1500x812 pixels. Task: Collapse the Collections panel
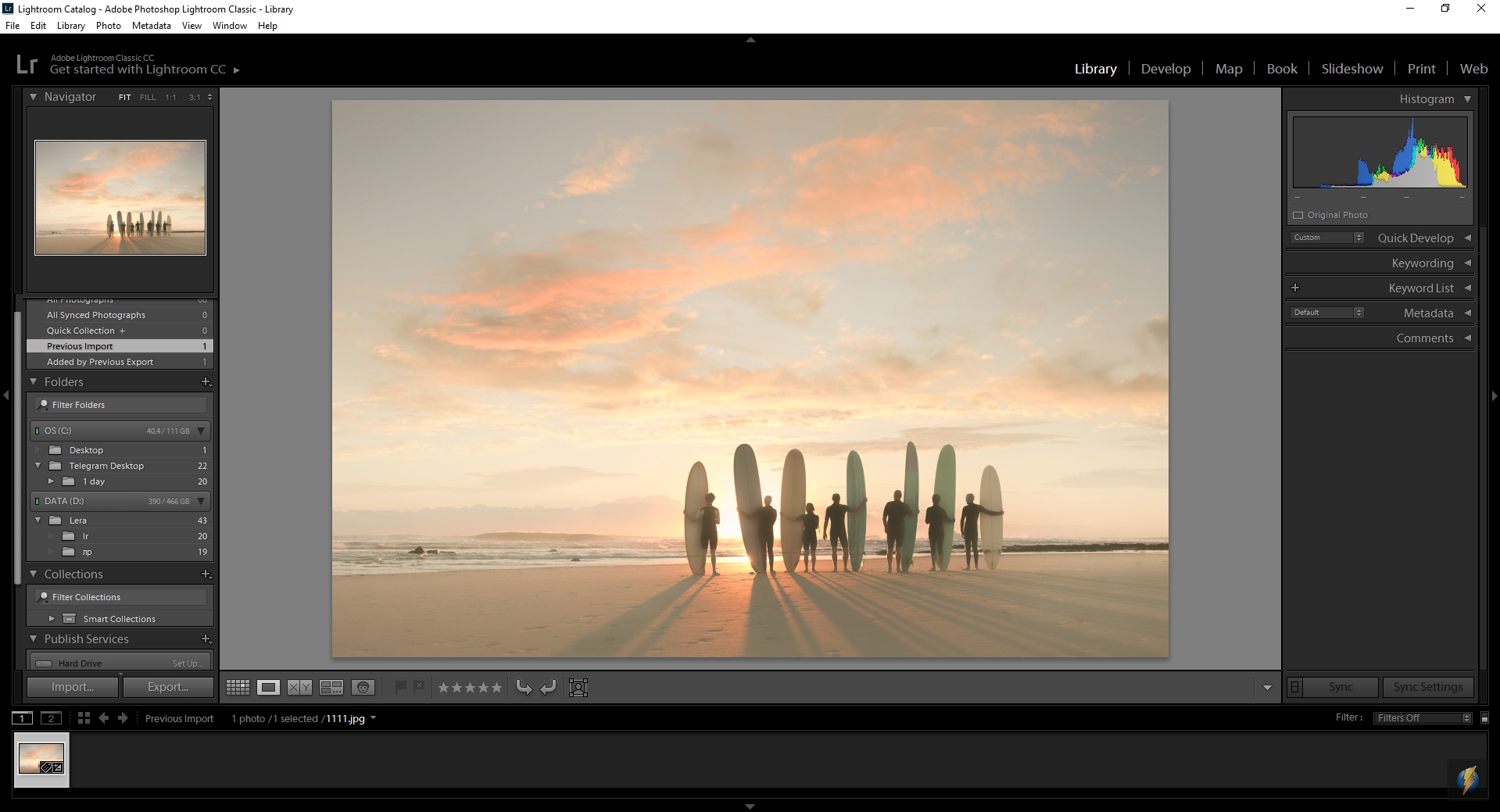click(x=34, y=574)
